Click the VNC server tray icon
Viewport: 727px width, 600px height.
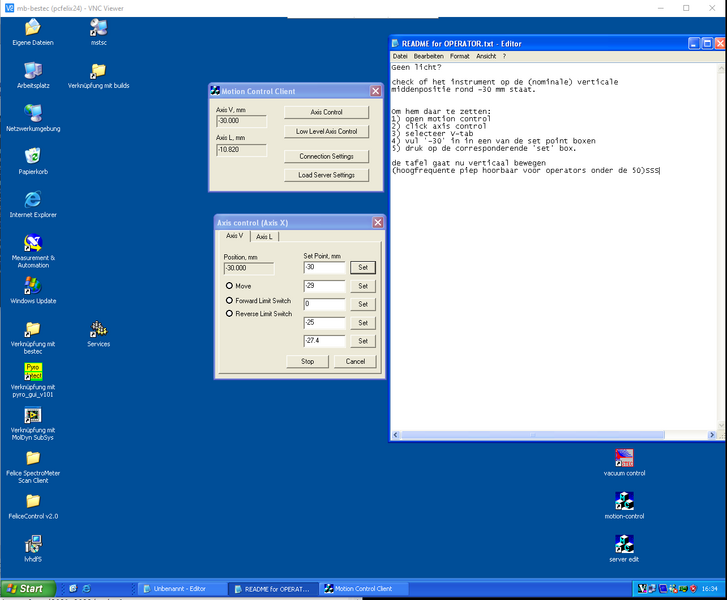point(642,589)
